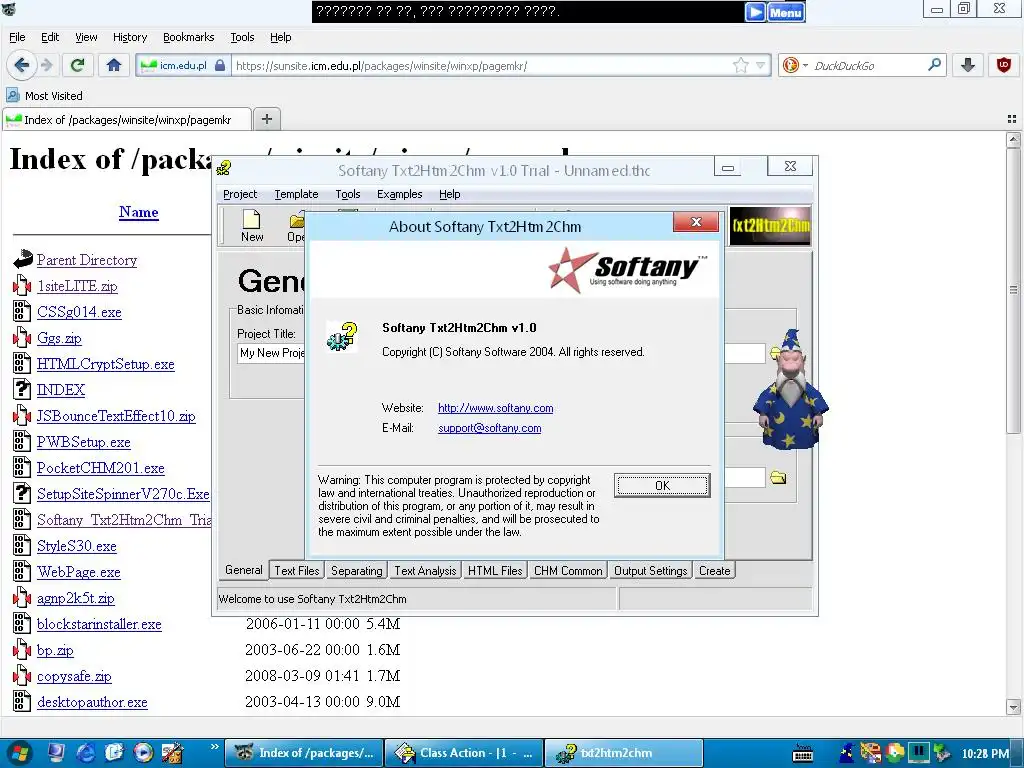1024x768 pixels.
Task: Click the tab groups grid button at right of tab bar
Action: click(1012, 119)
